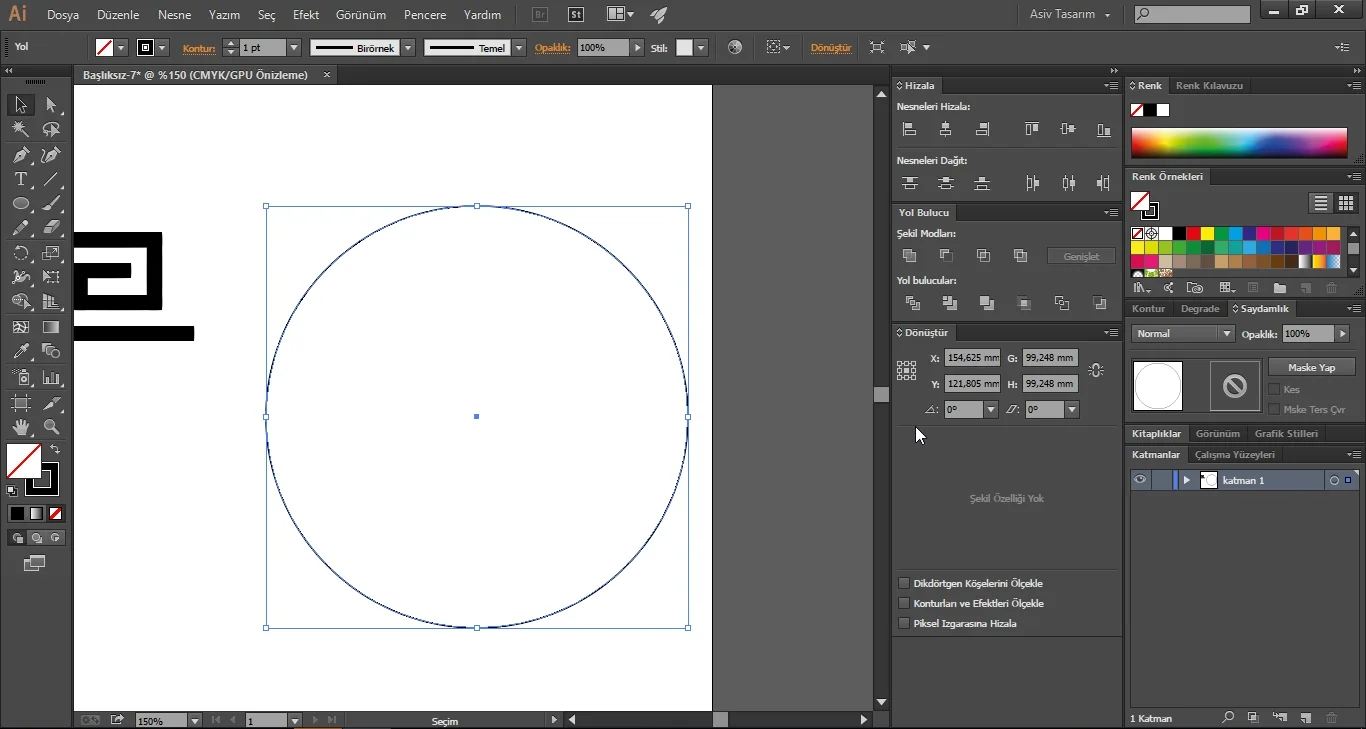Open Temel brush definition dropdown
This screenshot has height=729, width=1366.
tap(519, 48)
